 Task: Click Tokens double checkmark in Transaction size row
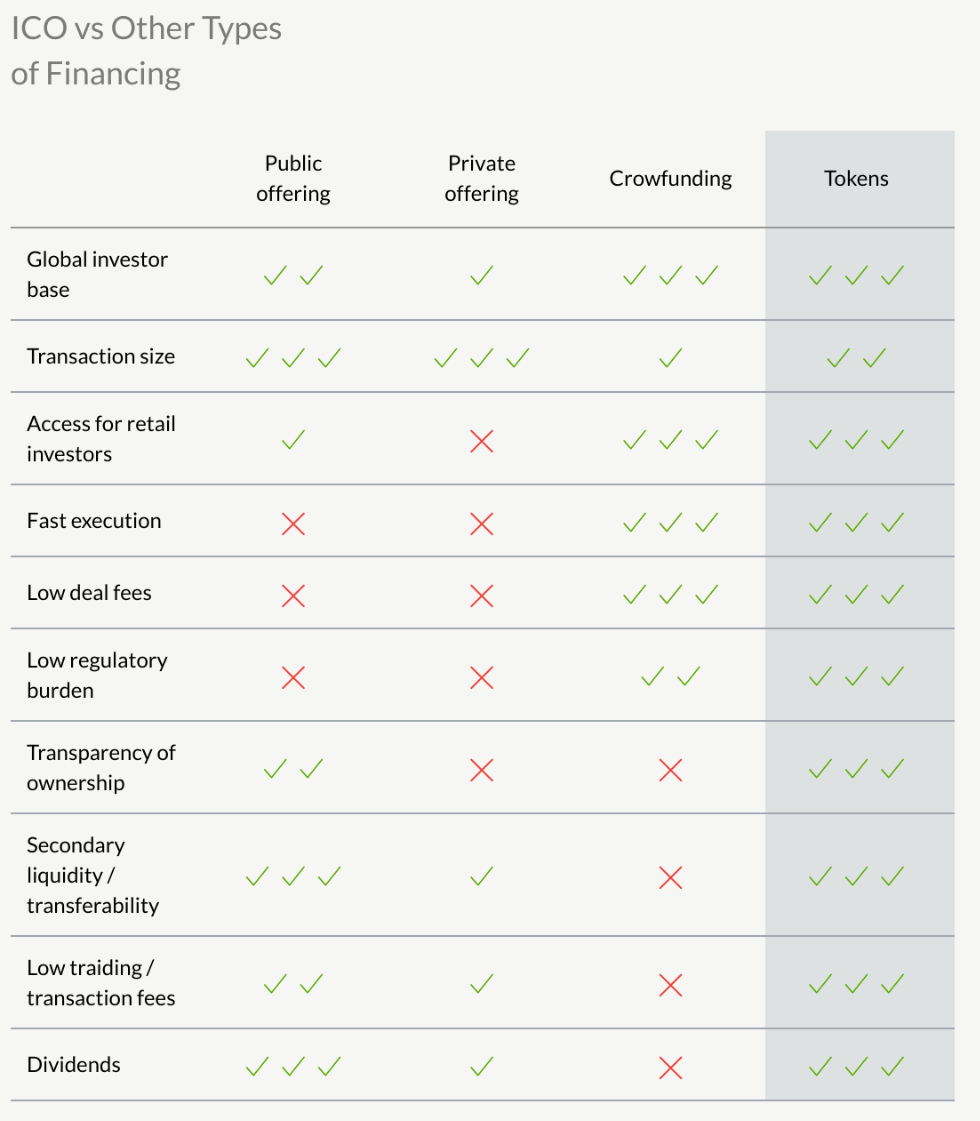point(856,357)
